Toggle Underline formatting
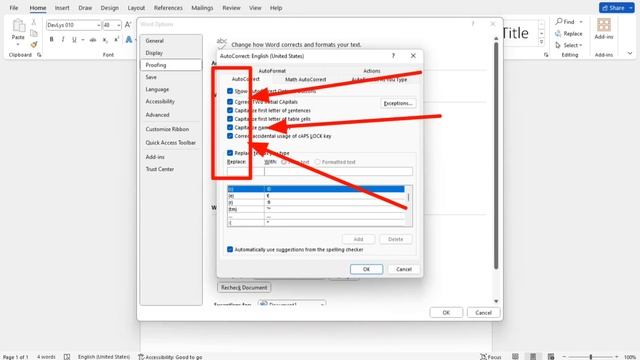The image size is (640, 360). pos(74,40)
